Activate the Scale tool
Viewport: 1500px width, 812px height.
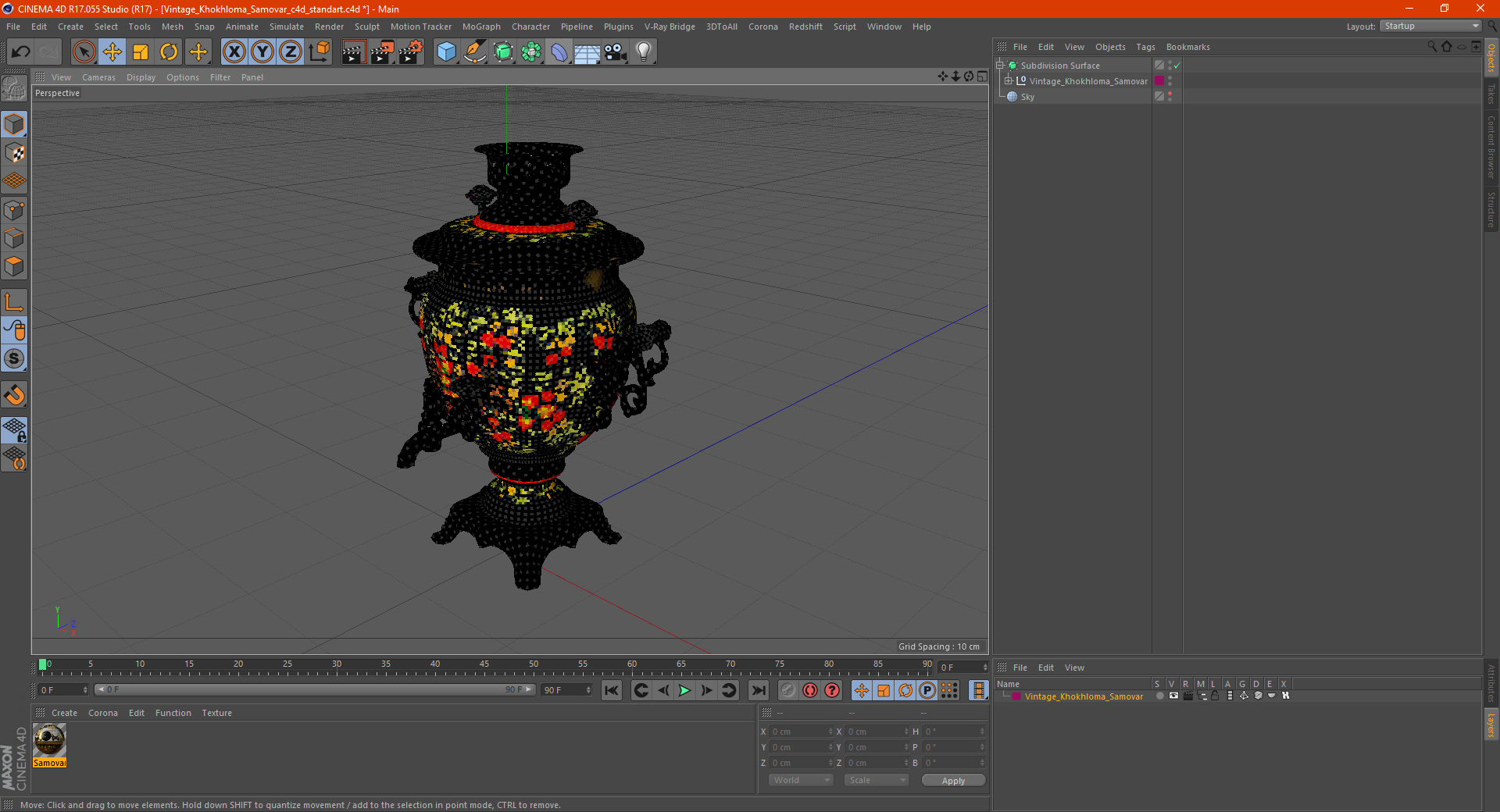tap(141, 52)
